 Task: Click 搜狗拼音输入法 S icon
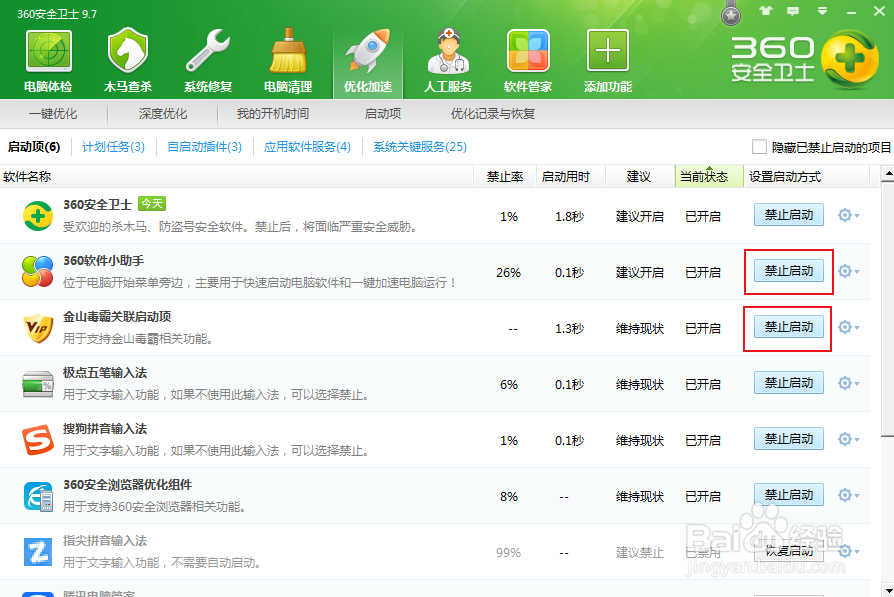[x=38, y=440]
